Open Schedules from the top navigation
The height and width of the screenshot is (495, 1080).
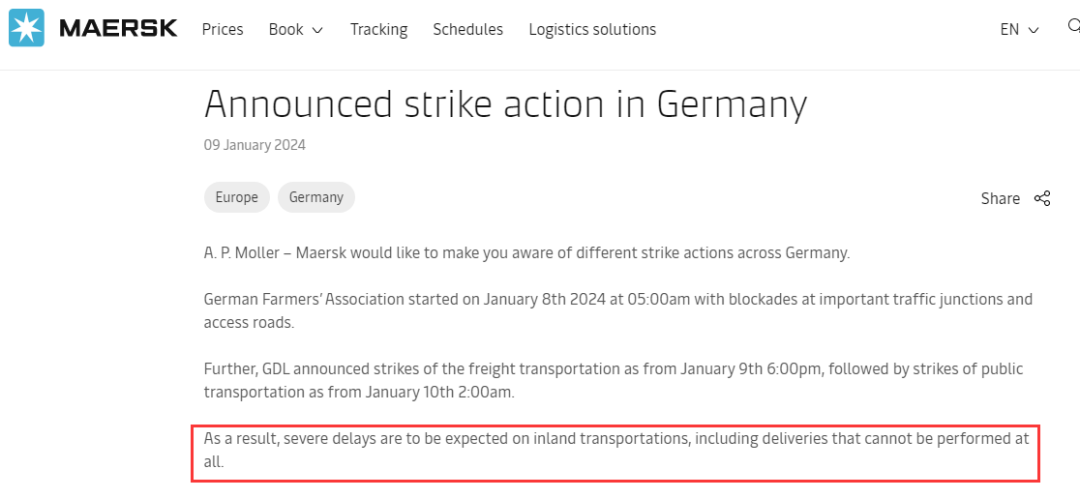coord(468,30)
